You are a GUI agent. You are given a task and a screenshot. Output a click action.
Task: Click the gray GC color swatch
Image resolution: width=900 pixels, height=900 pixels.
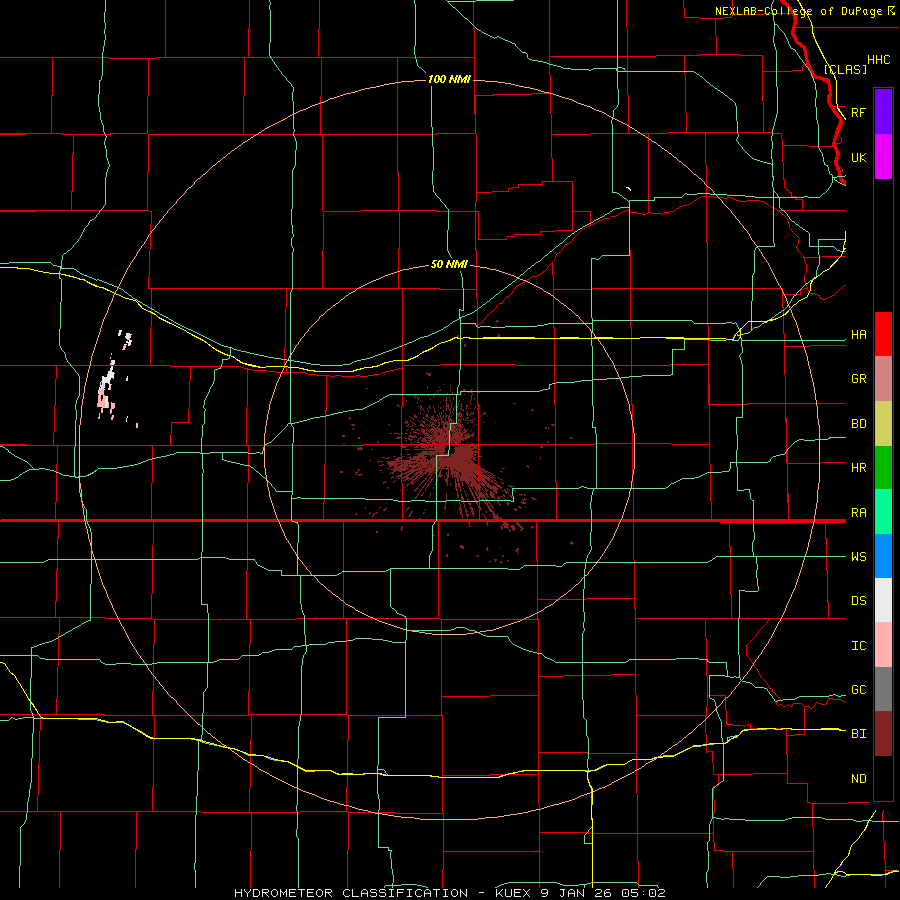tap(883, 689)
